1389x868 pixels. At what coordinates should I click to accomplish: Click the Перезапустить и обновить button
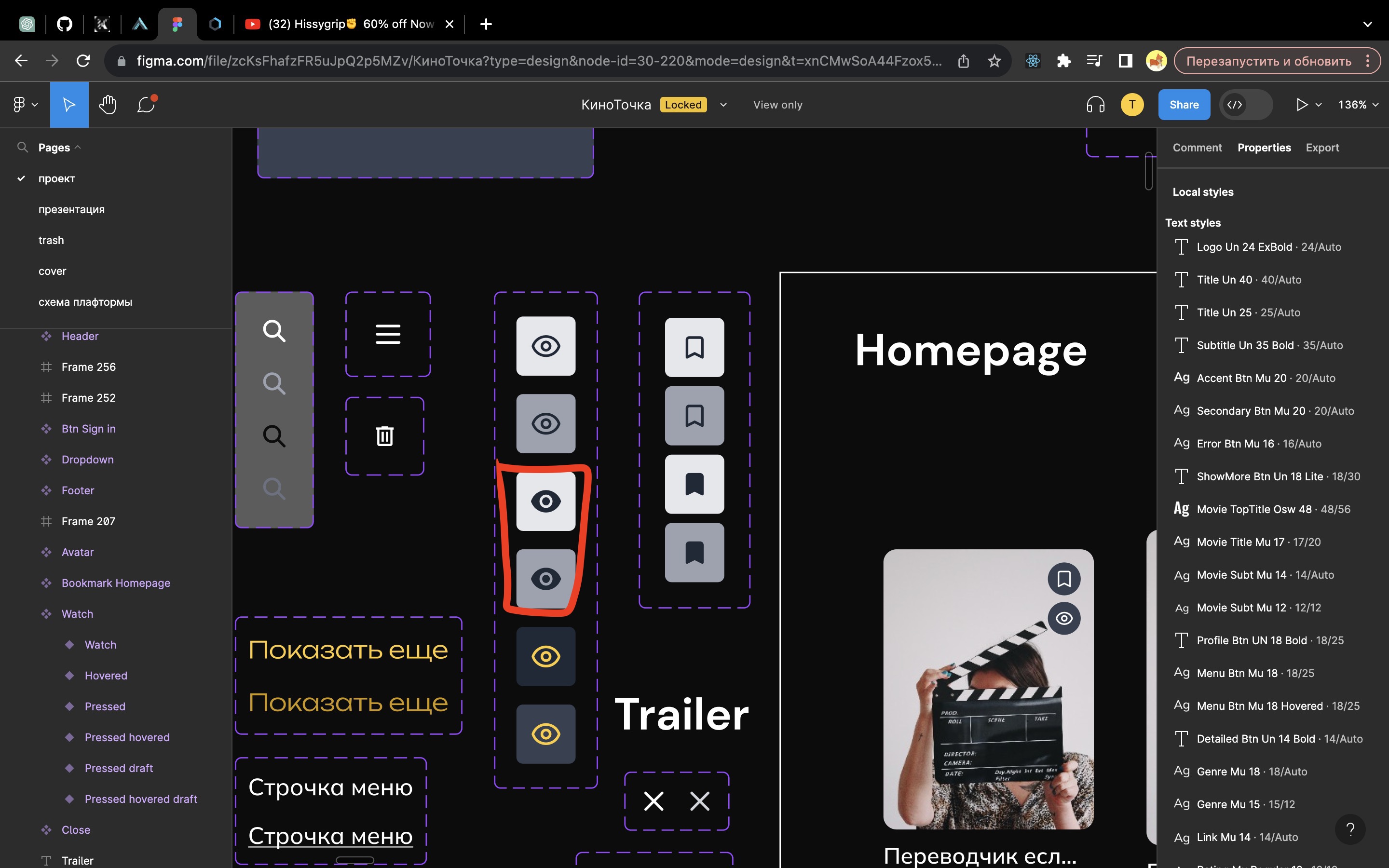point(1268,61)
